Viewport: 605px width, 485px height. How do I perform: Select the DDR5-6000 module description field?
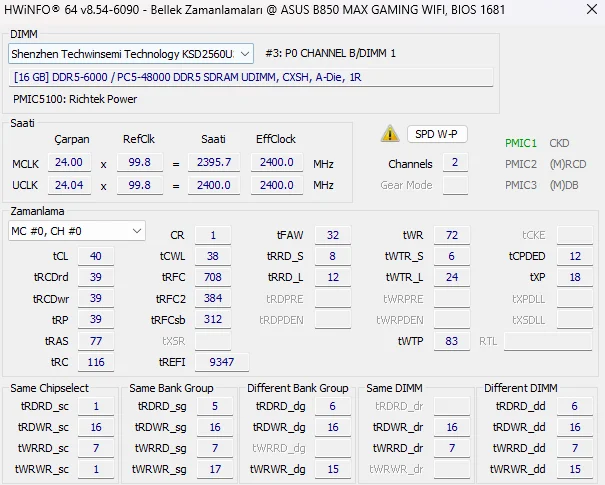[x=251, y=77]
